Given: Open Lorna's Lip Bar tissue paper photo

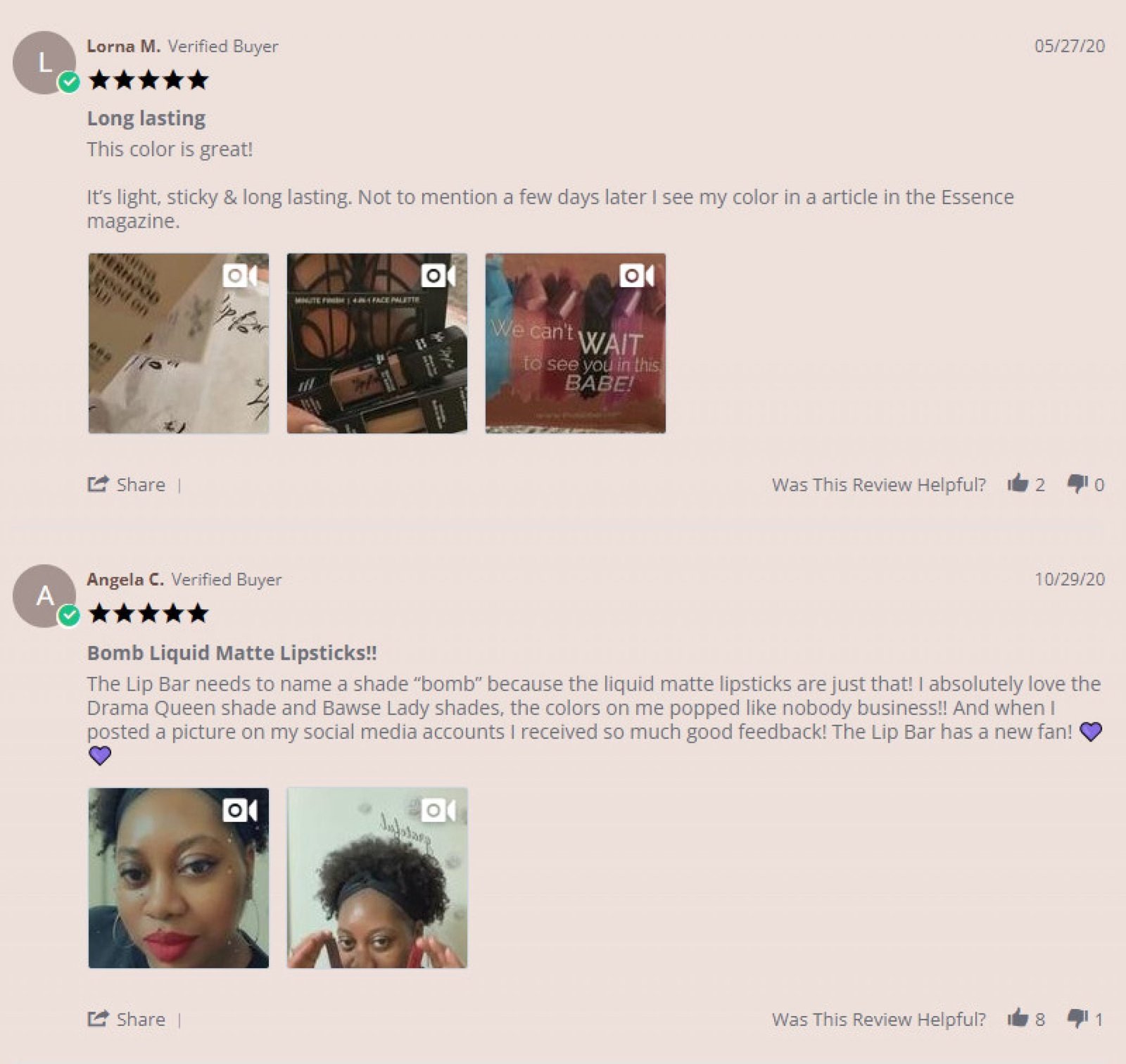Looking at the screenshot, I should click(179, 343).
